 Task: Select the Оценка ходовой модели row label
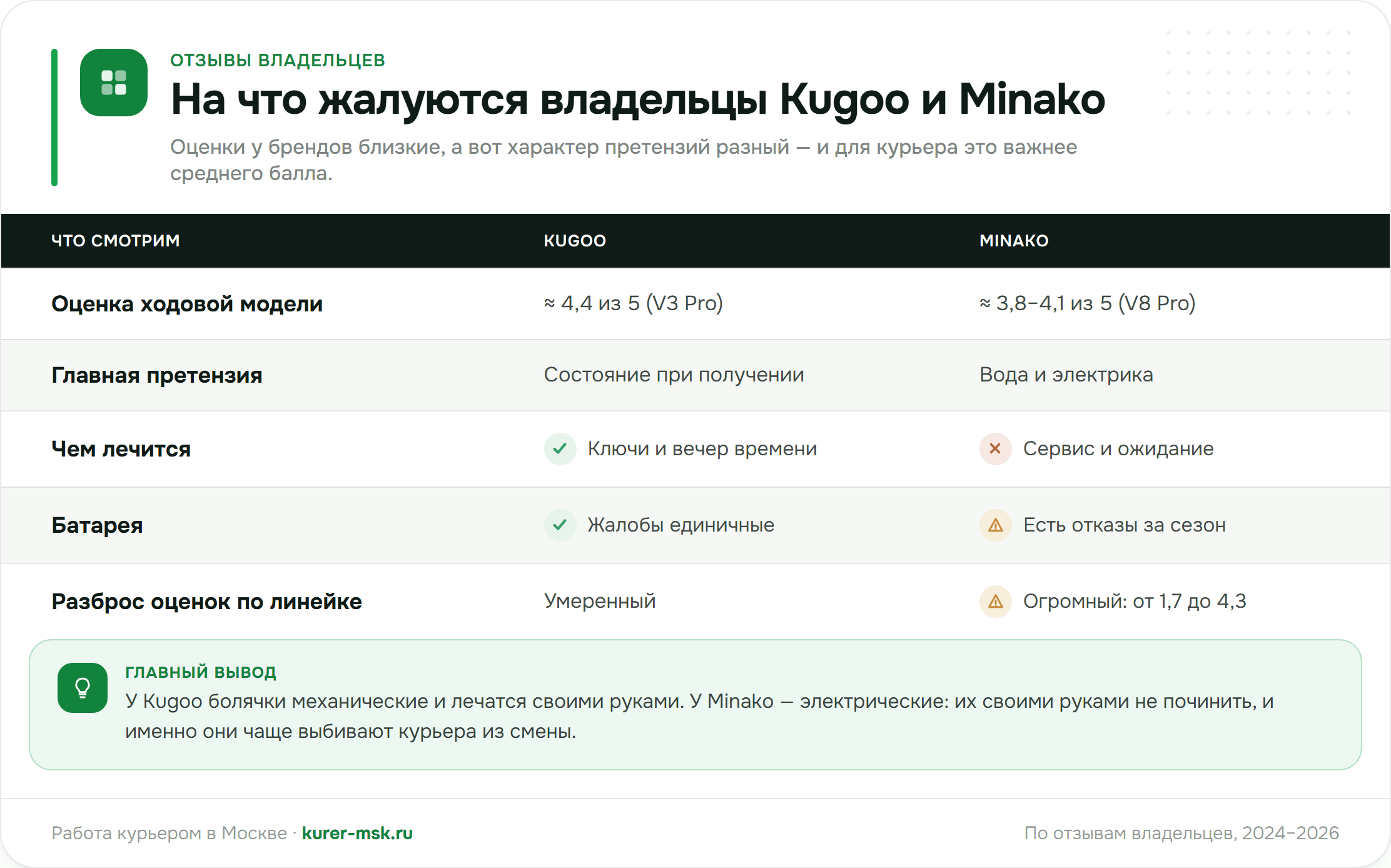tap(187, 304)
